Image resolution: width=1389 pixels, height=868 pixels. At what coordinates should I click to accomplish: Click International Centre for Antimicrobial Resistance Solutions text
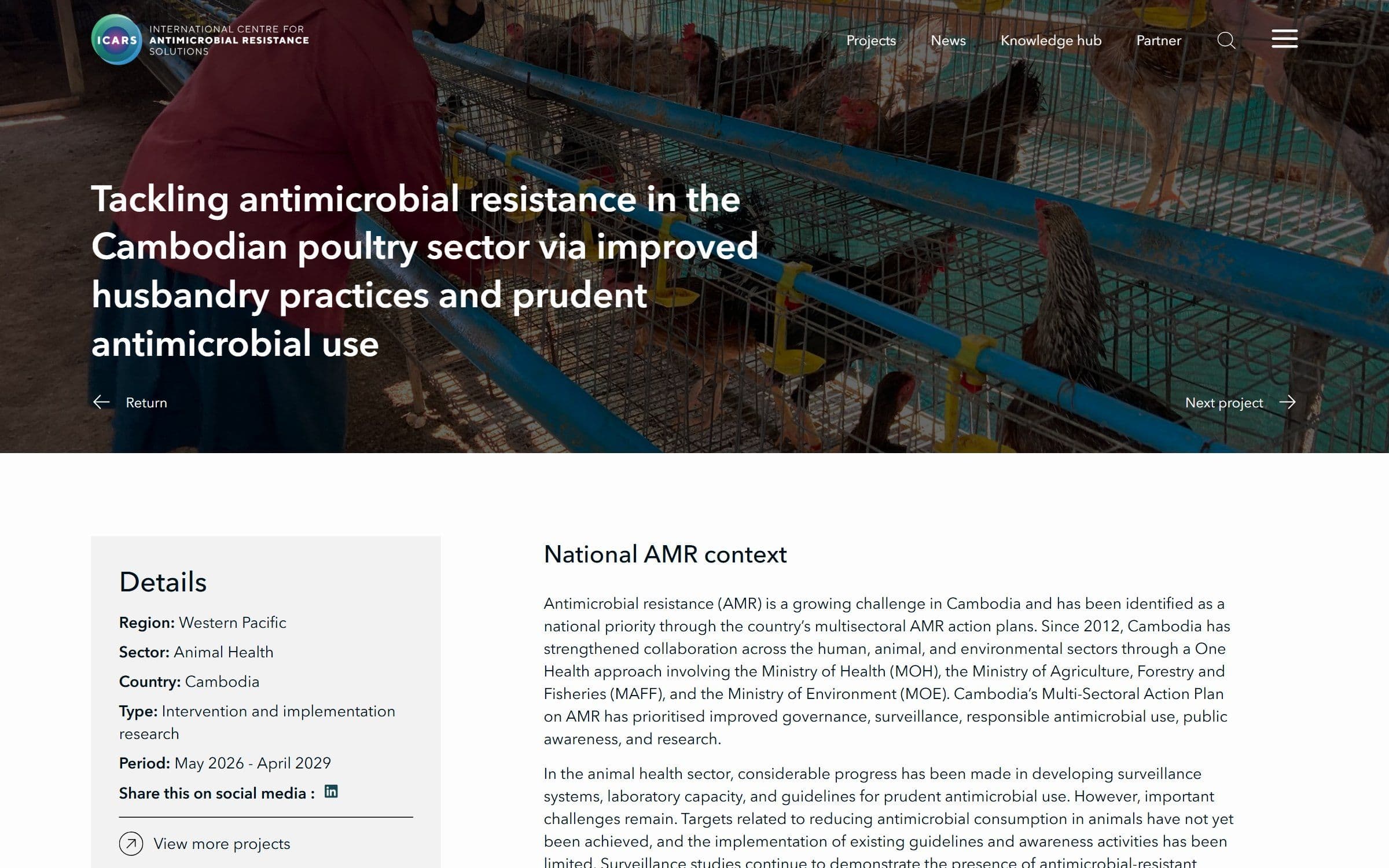229,40
